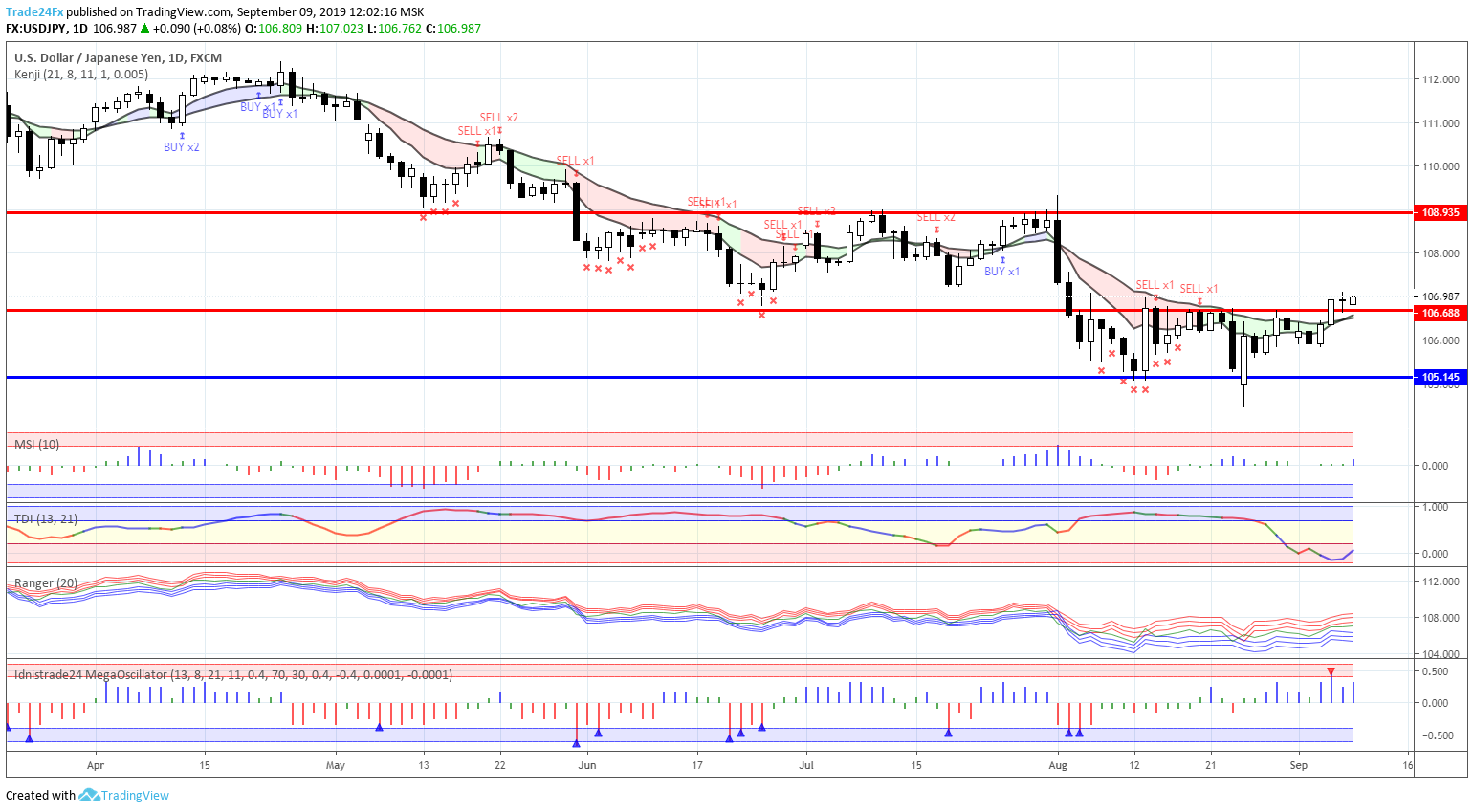This screenshot has width=1474, height=812.
Task: Select the FX:USDJPY symbol text in header
Action: tap(35, 29)
